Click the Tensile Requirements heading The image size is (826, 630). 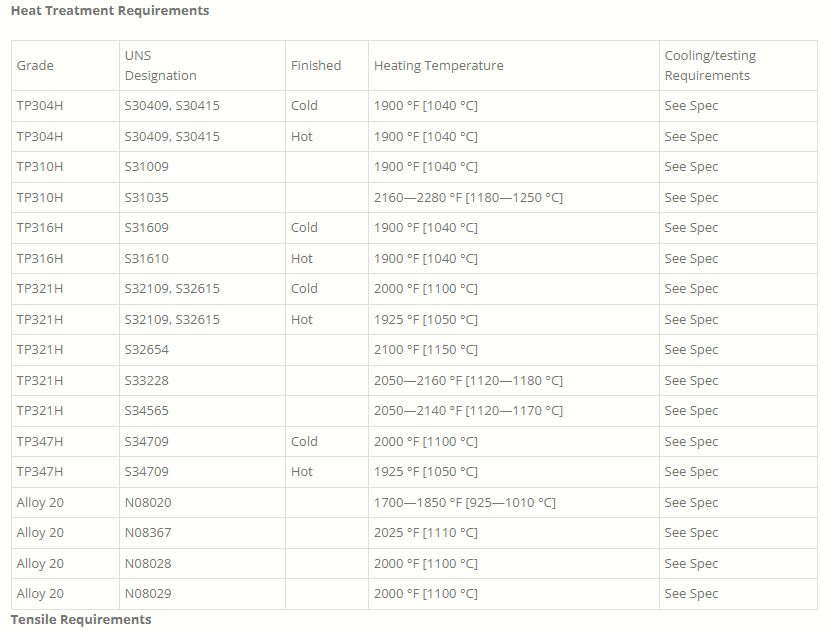pos(81,619)
